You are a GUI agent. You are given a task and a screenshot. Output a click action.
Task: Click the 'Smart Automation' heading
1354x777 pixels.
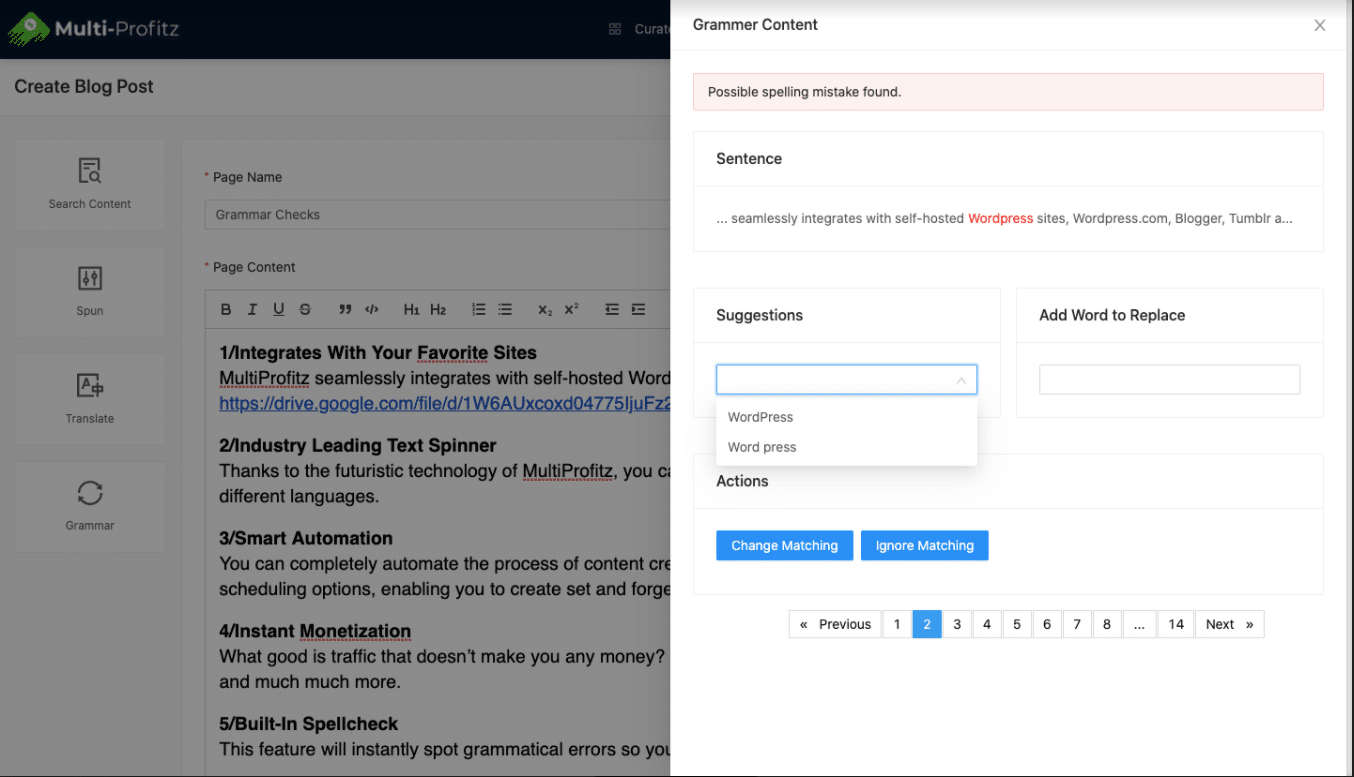coord(306,538)
